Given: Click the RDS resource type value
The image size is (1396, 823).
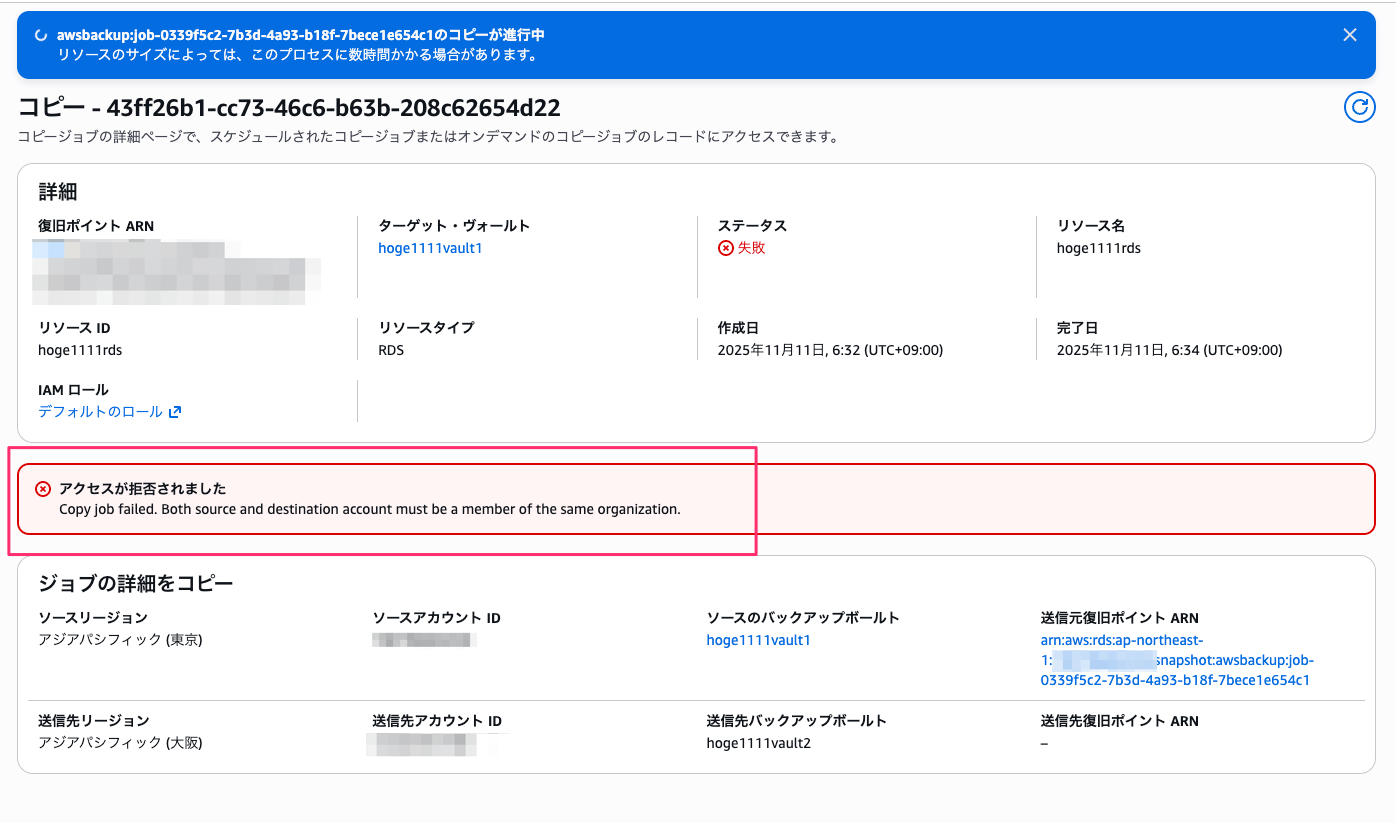Looking at the screenshot, I should click(391, 350).
